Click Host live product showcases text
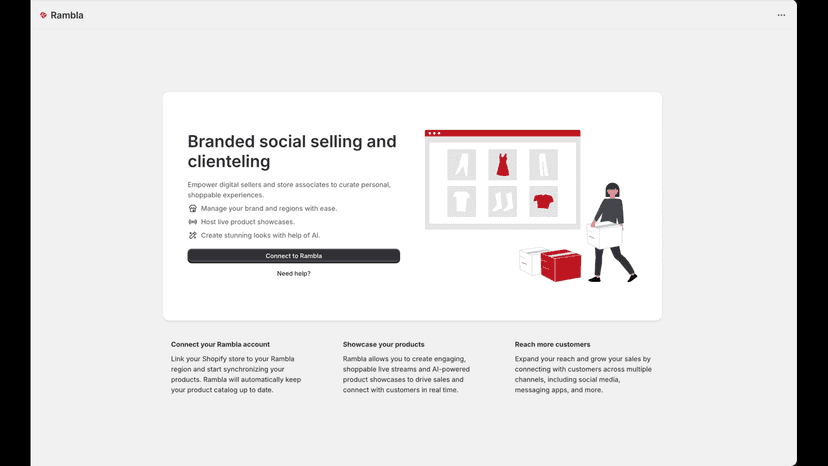Viewport: 828px width, 466px height. tap(248, 222)
